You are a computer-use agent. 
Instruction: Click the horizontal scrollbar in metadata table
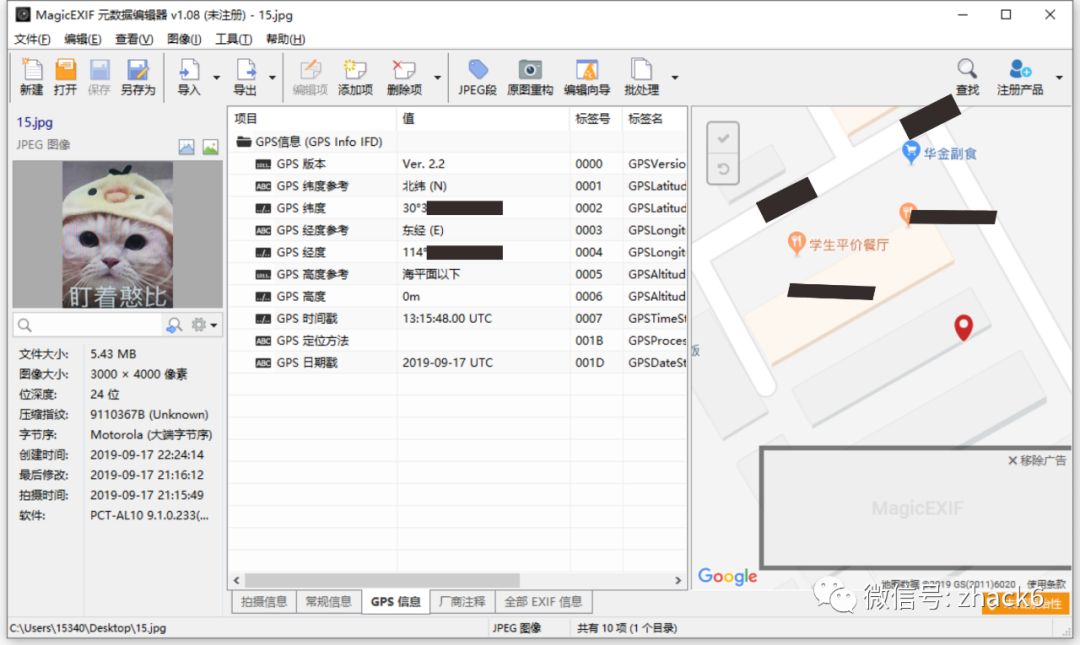[382, 580]
